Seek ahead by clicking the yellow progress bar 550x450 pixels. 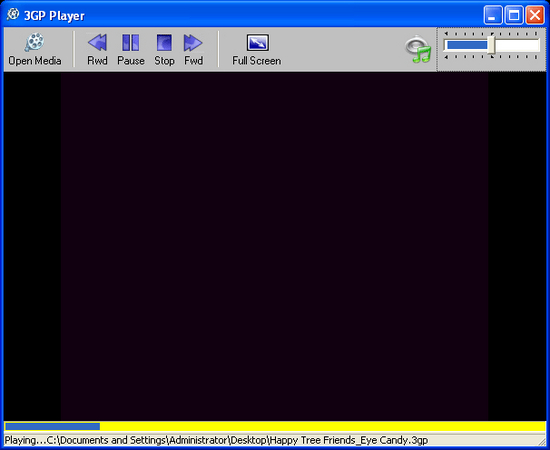pyautogui.click(x=322, y=426)
